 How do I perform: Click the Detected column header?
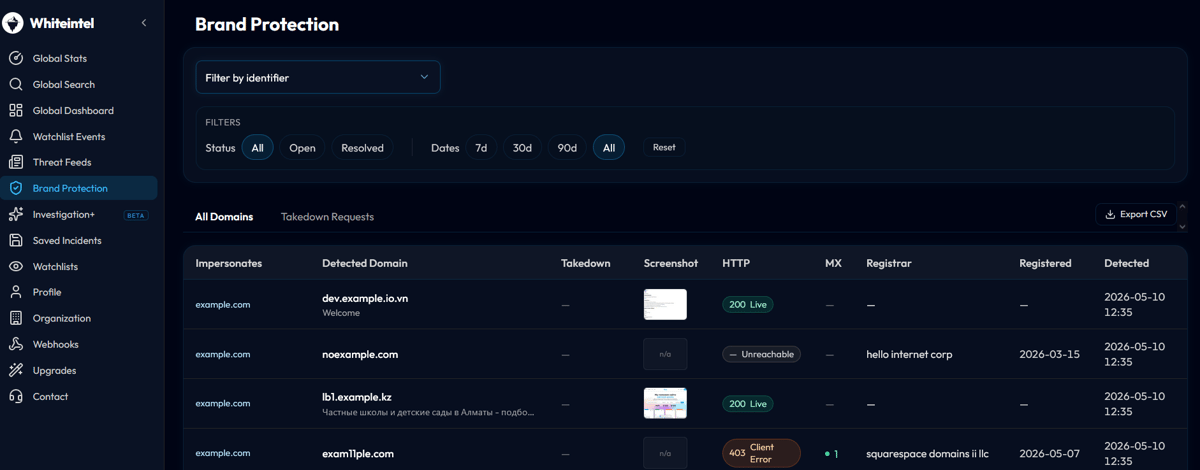click(x=1126, y=263)
